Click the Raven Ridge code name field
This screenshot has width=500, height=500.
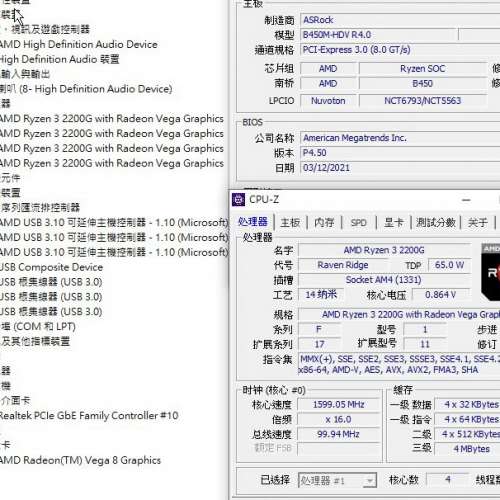[x=343, y=265]
